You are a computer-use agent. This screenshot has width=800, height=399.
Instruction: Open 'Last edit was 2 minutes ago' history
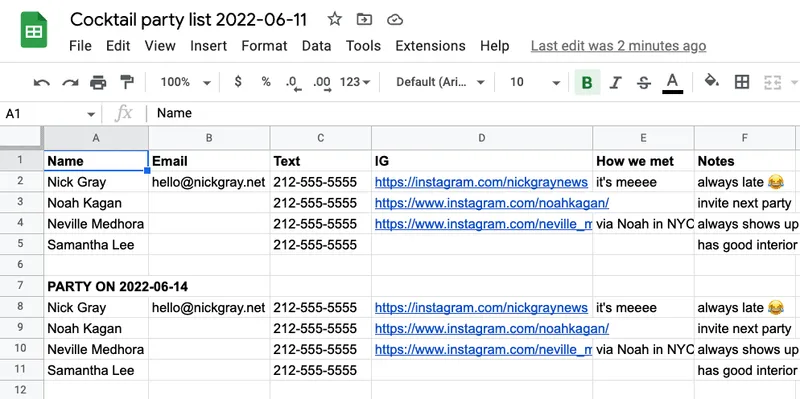[x=618, y=46]
